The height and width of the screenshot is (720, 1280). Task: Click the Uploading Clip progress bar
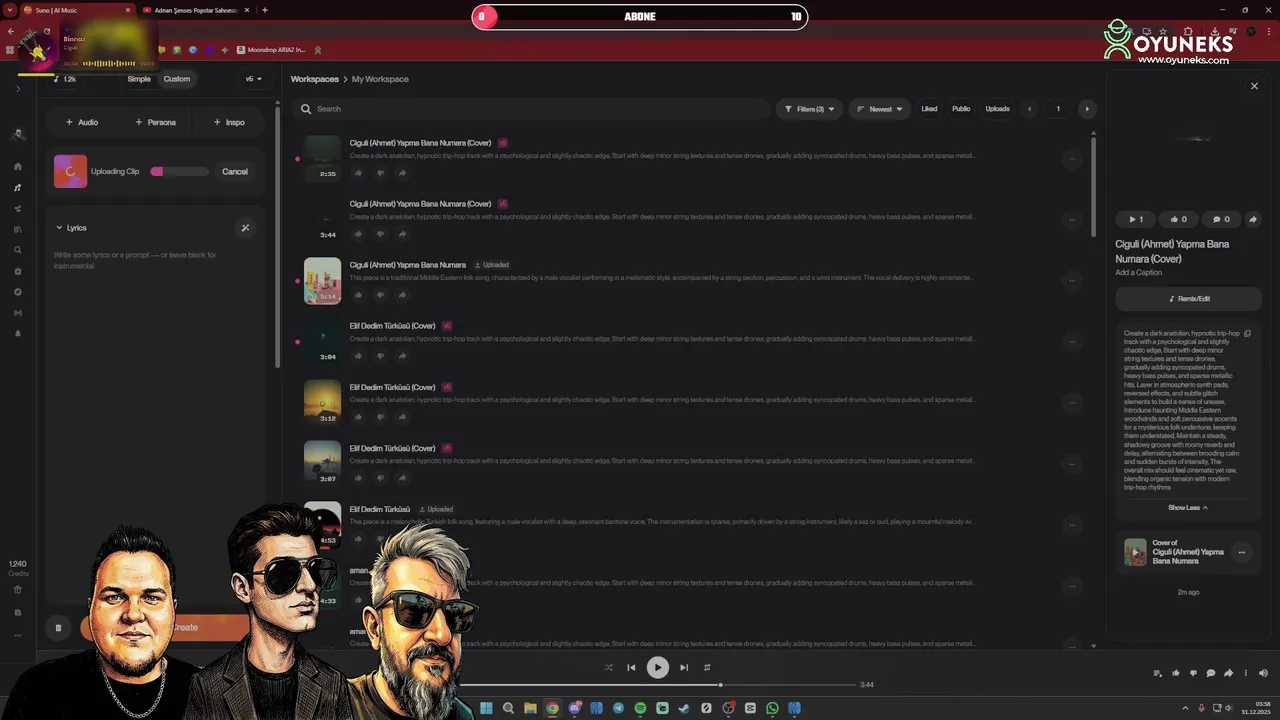coord(180,172)
